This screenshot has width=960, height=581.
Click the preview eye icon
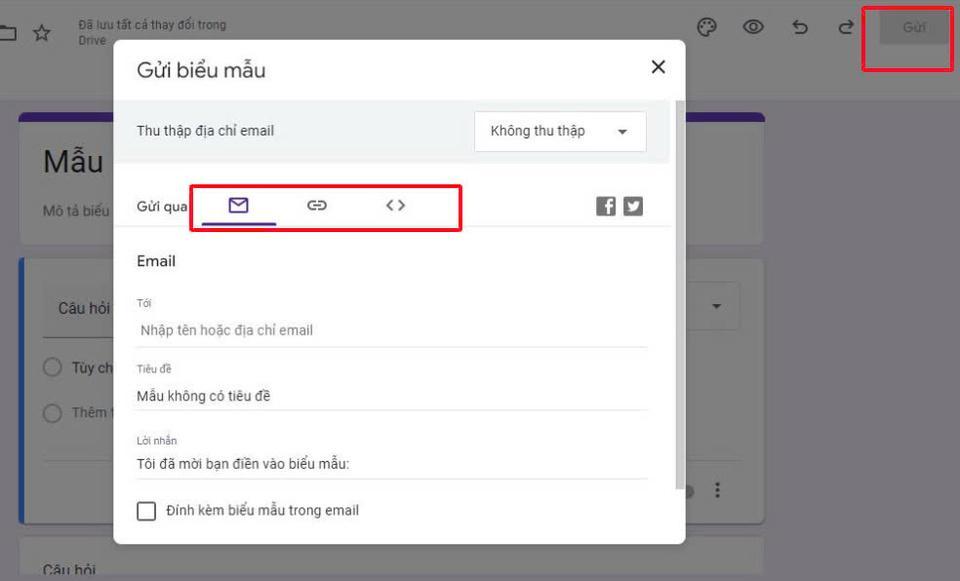point(753,28)
